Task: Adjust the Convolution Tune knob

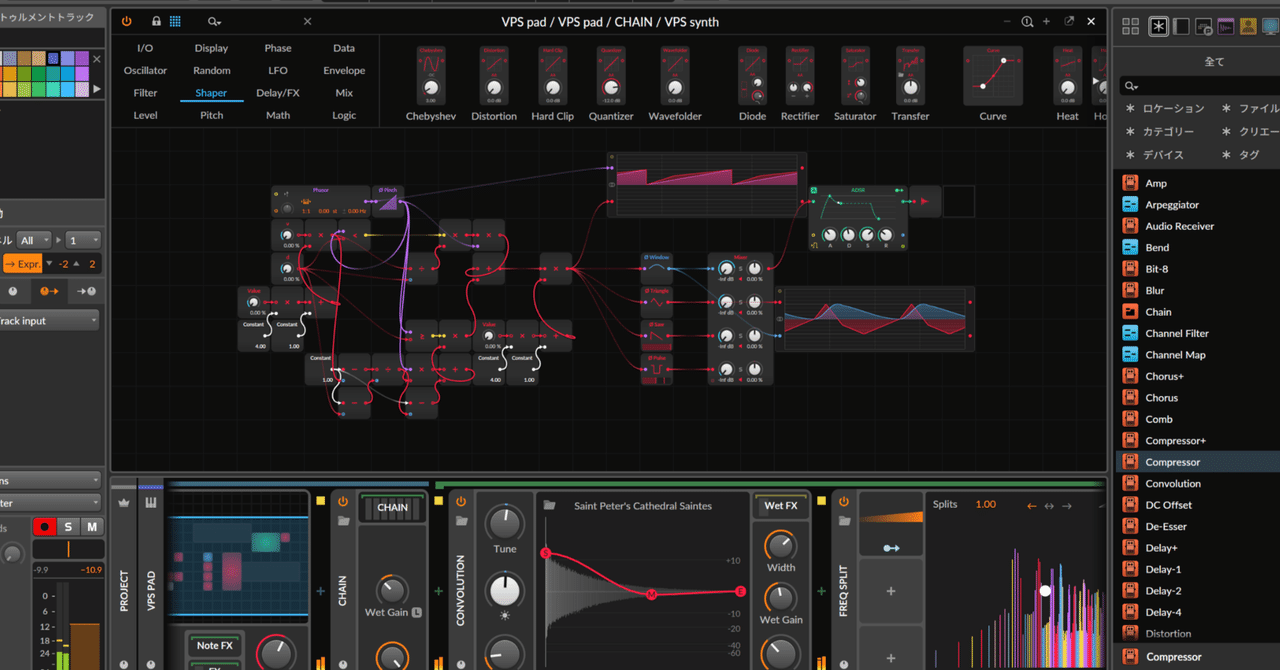Action: [505, 523]
